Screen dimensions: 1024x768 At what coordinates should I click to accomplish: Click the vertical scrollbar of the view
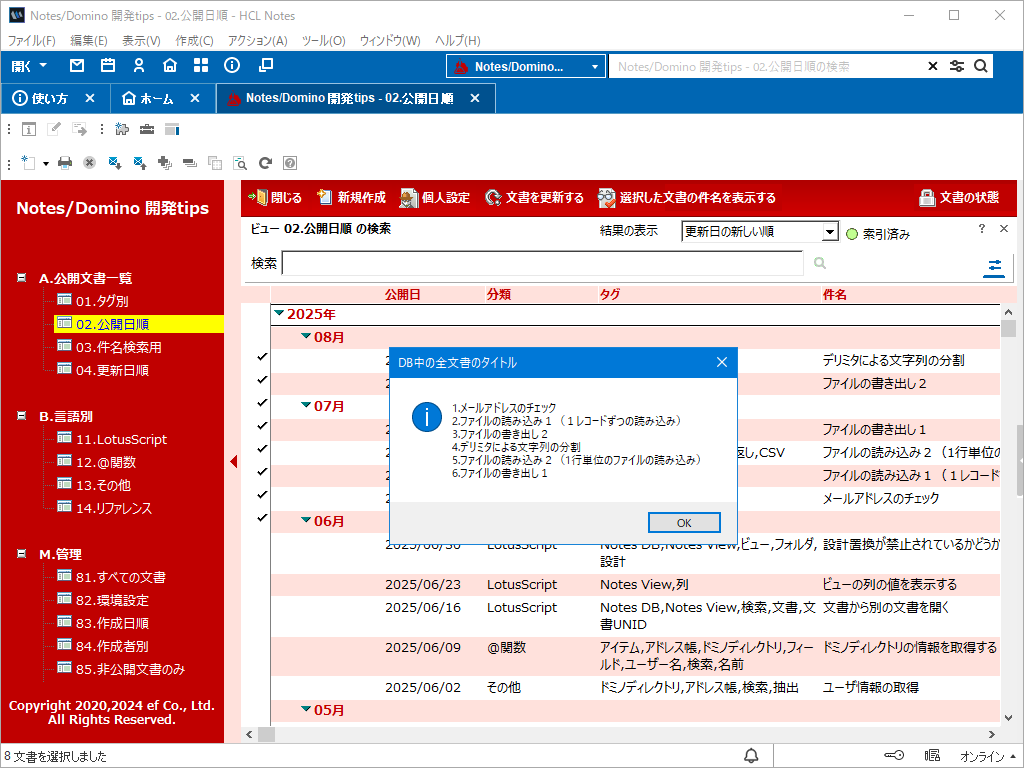pos(1008,500)
